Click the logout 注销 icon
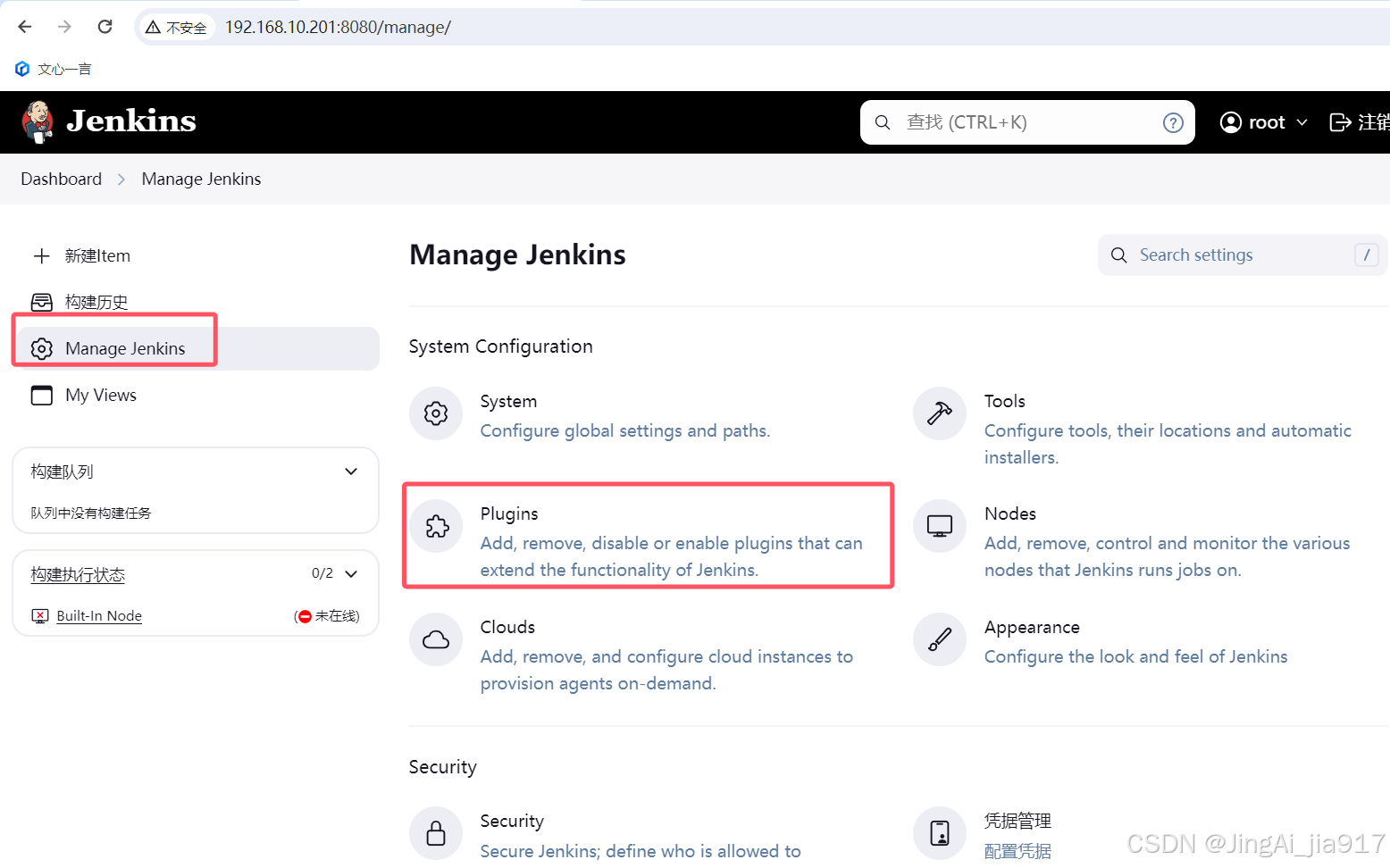 [1340, 122]
